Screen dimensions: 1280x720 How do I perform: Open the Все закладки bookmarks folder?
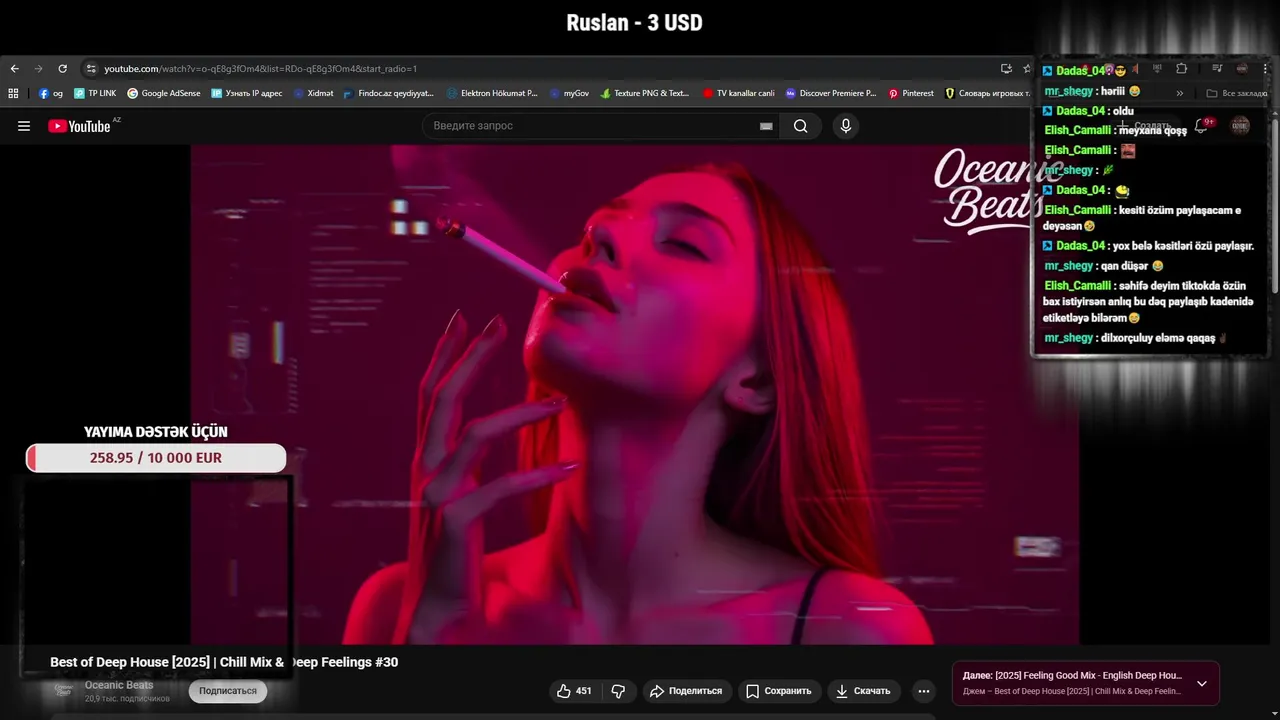(x=1237, y=93)
